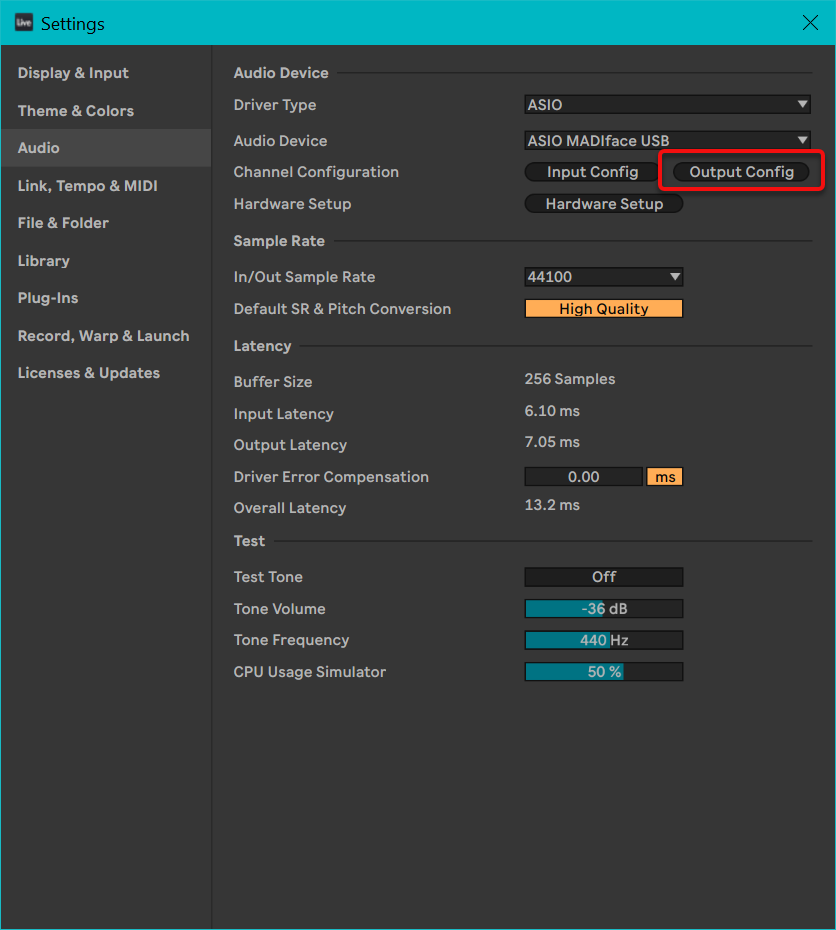
Task: Expand the Driver Type ASIO dropdown
Action: pyautogui.click(x=667, y=105)
